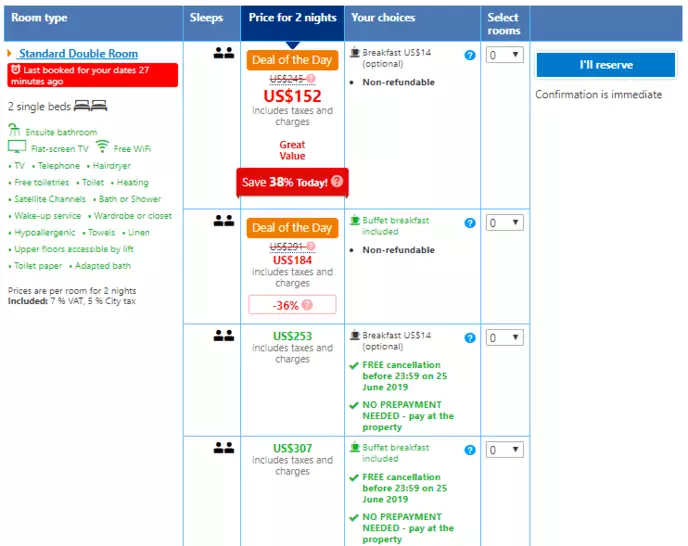688x546 pixels.
Task: Click the Adapted bath amenity
Action: click(103, 266)
